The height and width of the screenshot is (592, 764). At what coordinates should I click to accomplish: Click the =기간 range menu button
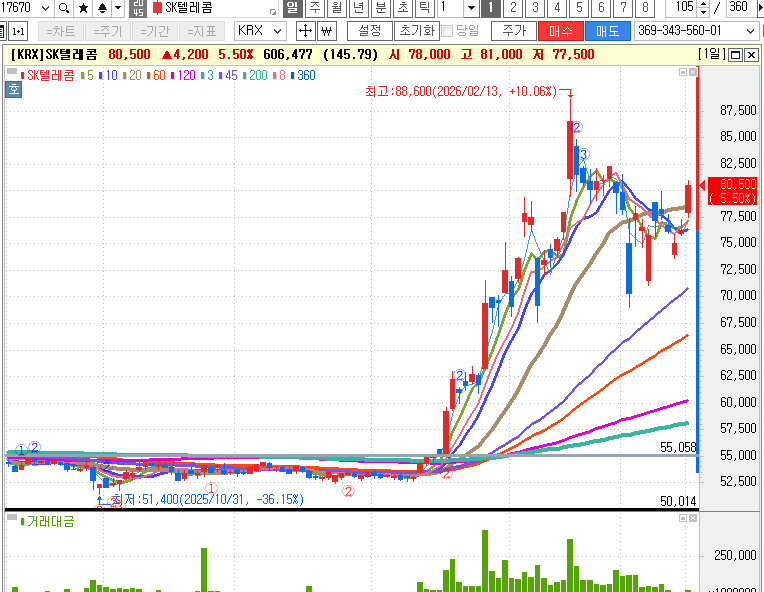154,32
